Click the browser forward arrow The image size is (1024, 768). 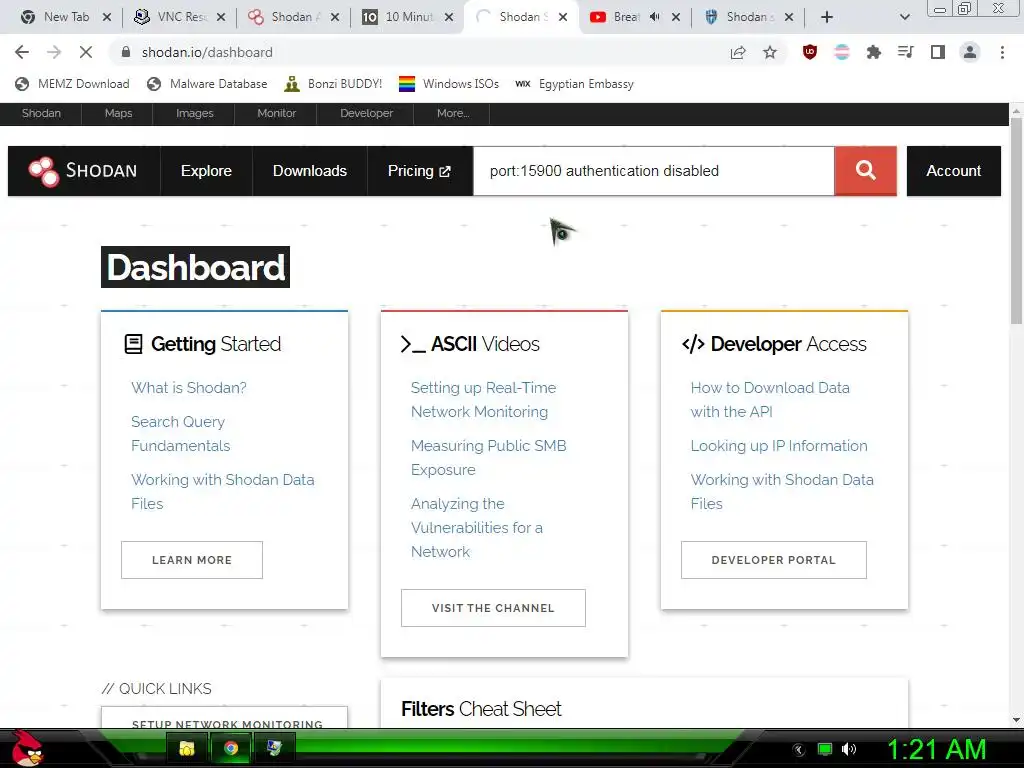[x=54, y=52]
